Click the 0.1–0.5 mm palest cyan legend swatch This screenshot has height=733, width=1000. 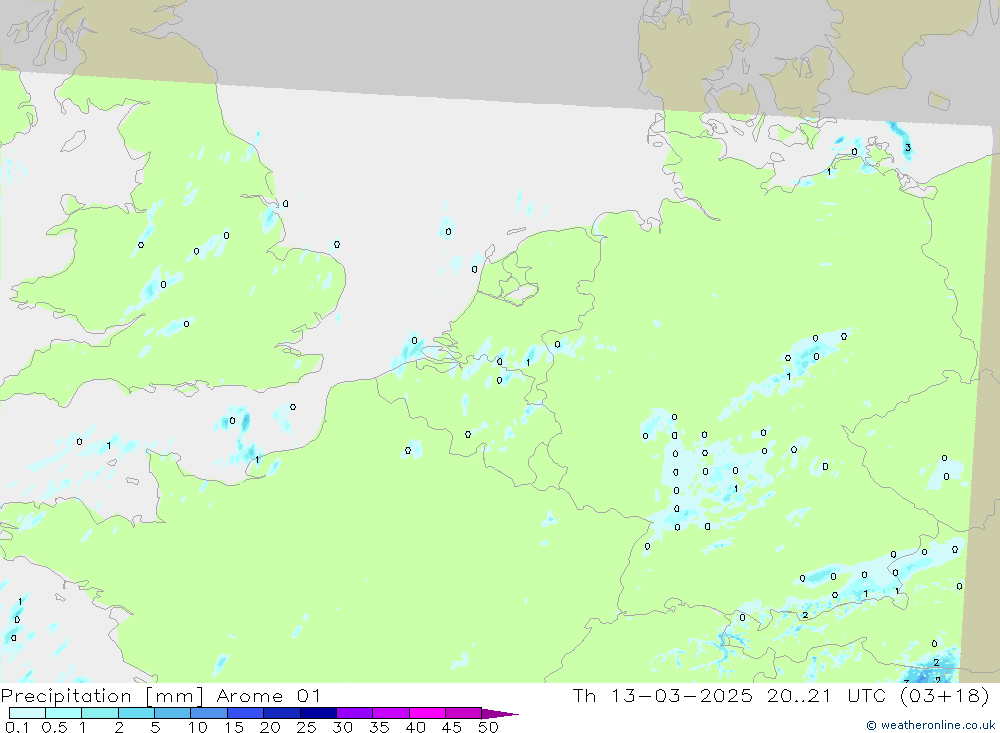pyautogui.click(x=27, y=713)
